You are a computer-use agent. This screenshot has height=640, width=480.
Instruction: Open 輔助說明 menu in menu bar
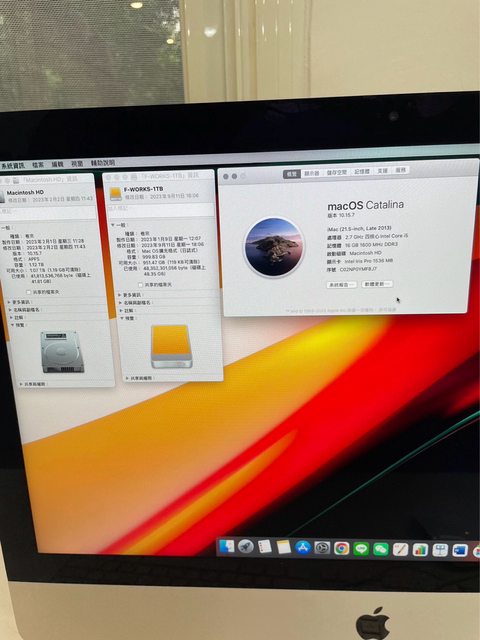(x=102, y=162)
